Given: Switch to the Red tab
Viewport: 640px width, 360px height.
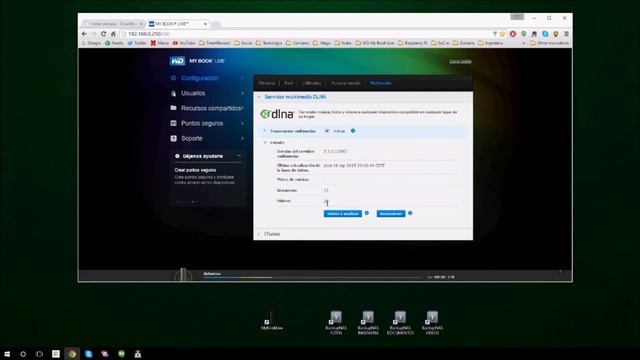Looking at the screenshot, I should (x=289, y=83).
